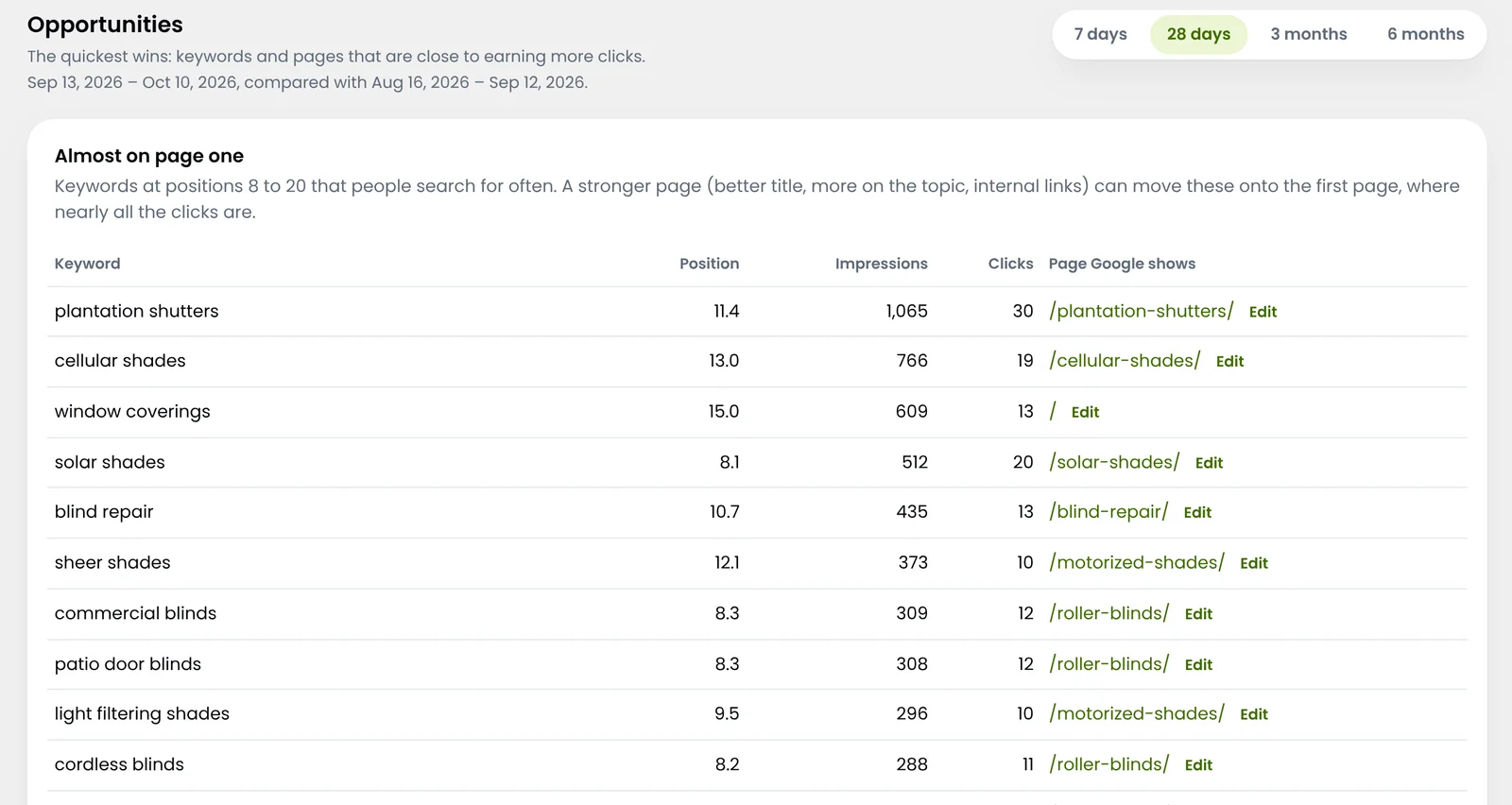Open /motorized-shades/ link in light filtering shades row
The image size is (1512, 805).
(x=1137, y=713)
